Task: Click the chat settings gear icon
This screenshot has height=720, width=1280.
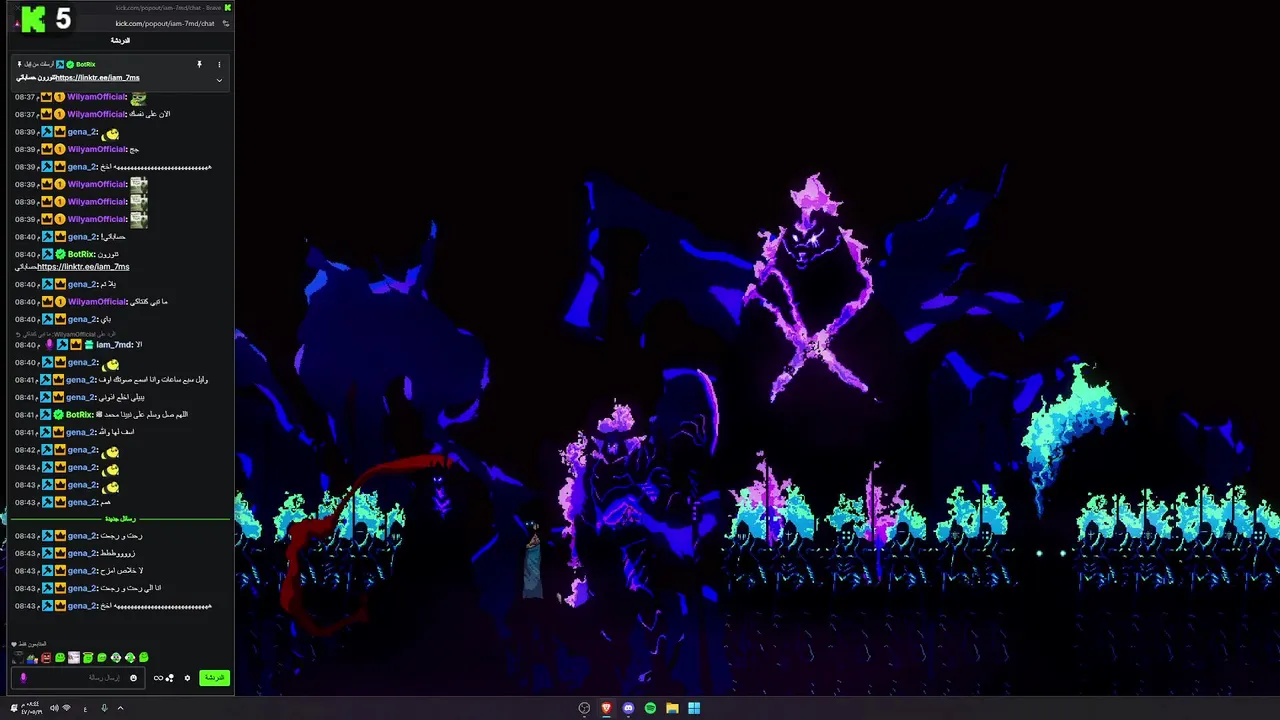Action: click(x=187, y=678)
